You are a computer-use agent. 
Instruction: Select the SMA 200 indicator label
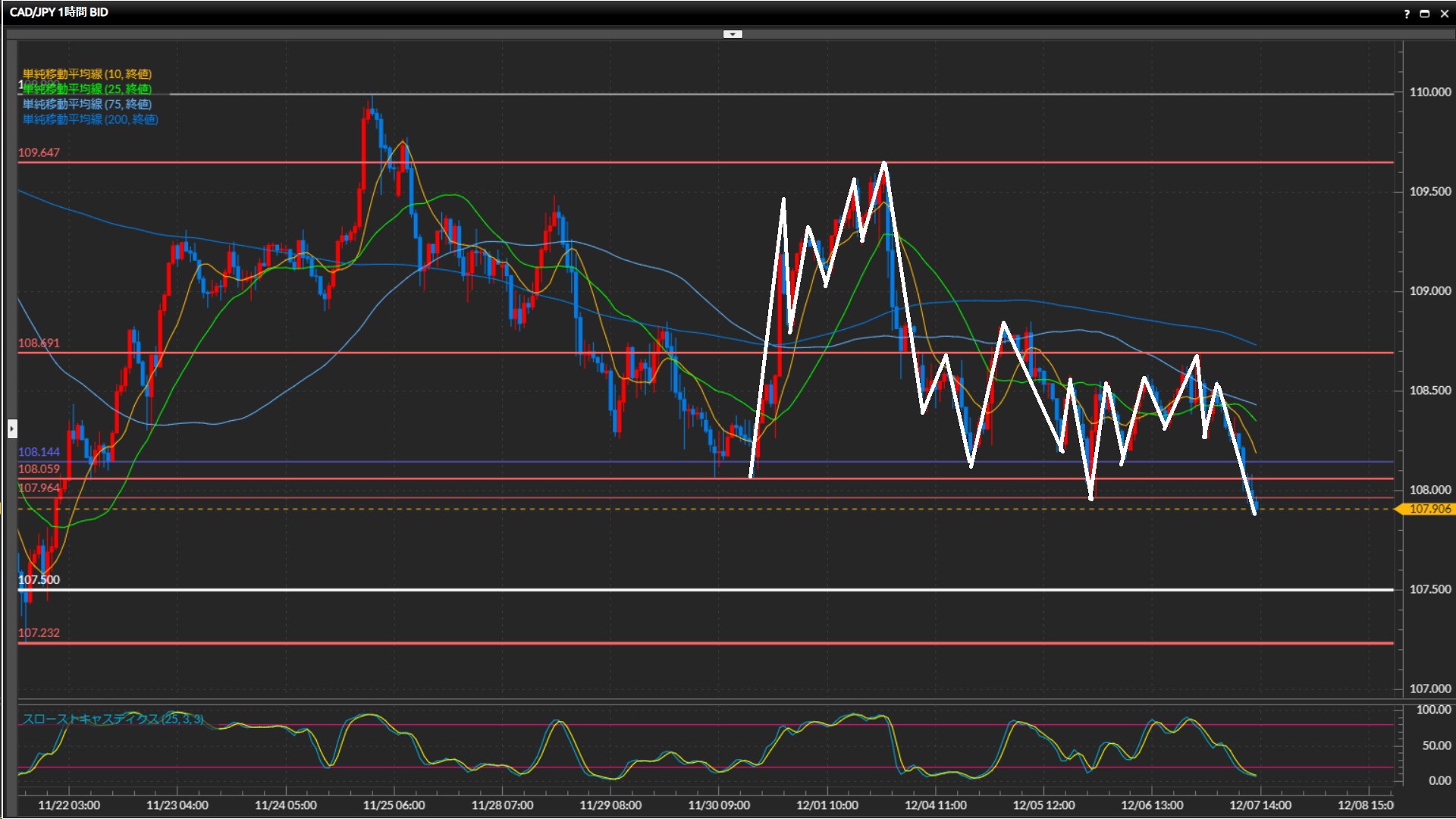(90, 119)
